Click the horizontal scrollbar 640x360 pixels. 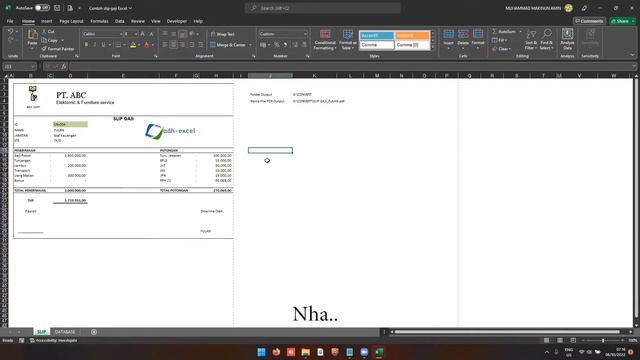point(507,332)
